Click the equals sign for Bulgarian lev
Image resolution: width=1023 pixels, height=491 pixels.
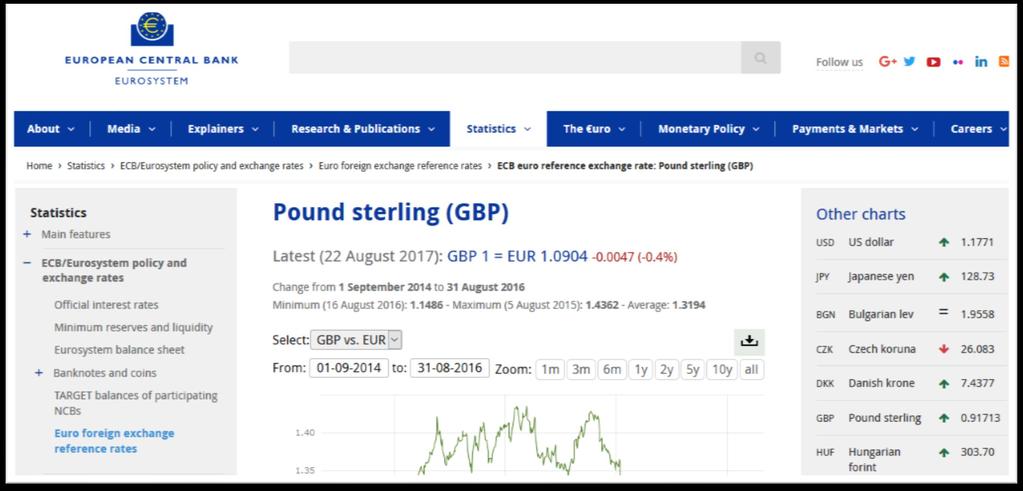pos(943,312)
